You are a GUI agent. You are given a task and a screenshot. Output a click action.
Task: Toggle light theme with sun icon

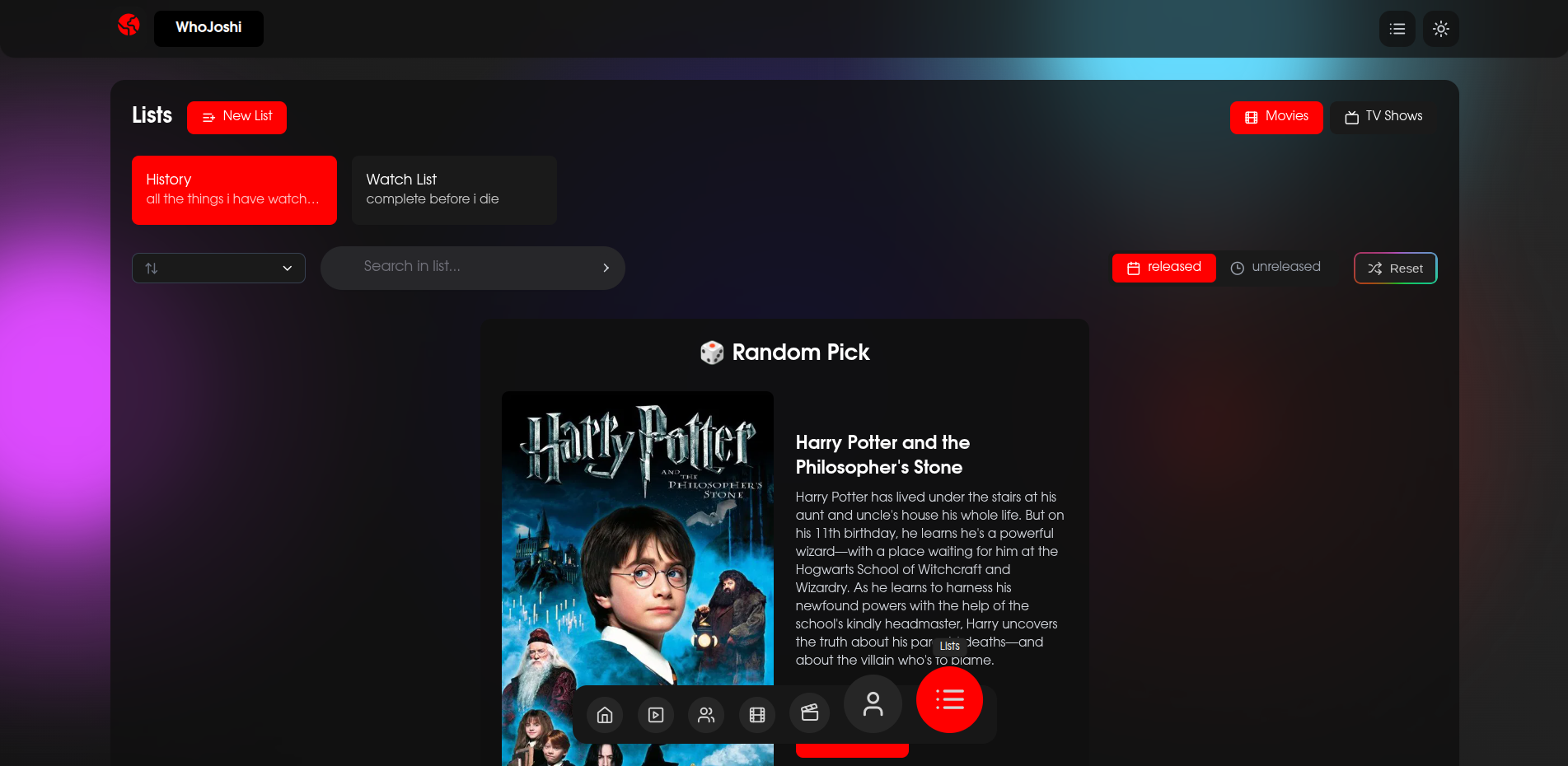click(1440, 29)
